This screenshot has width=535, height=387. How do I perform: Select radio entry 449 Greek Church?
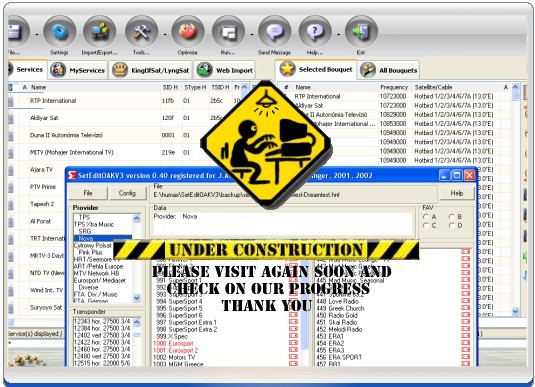tap(341, 308)
